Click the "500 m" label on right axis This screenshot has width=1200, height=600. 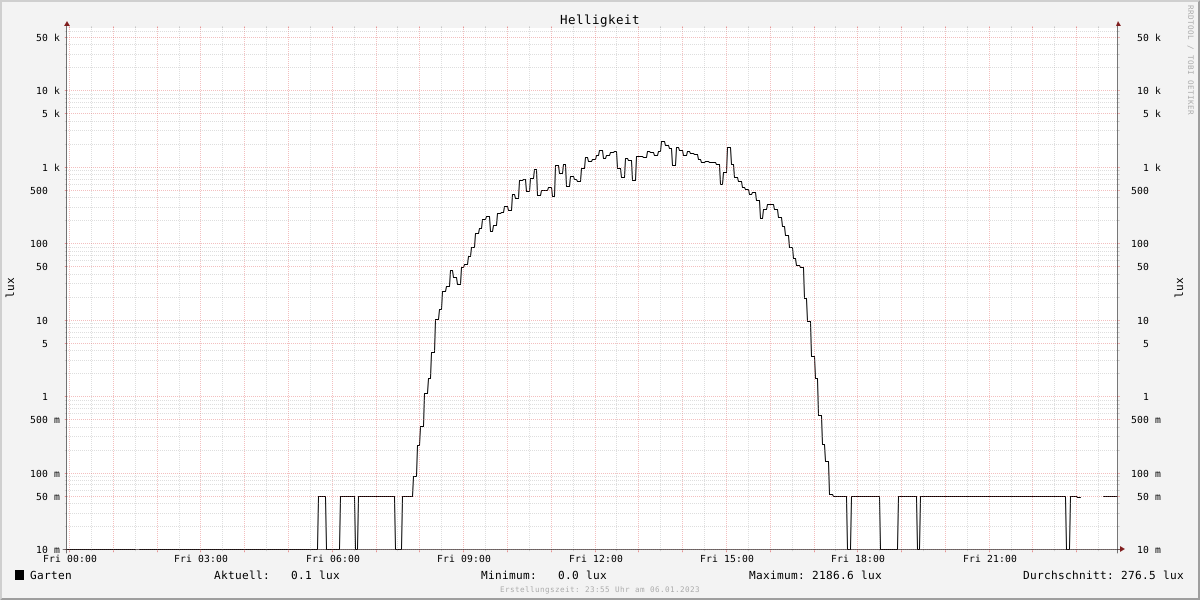(1146, 420)
